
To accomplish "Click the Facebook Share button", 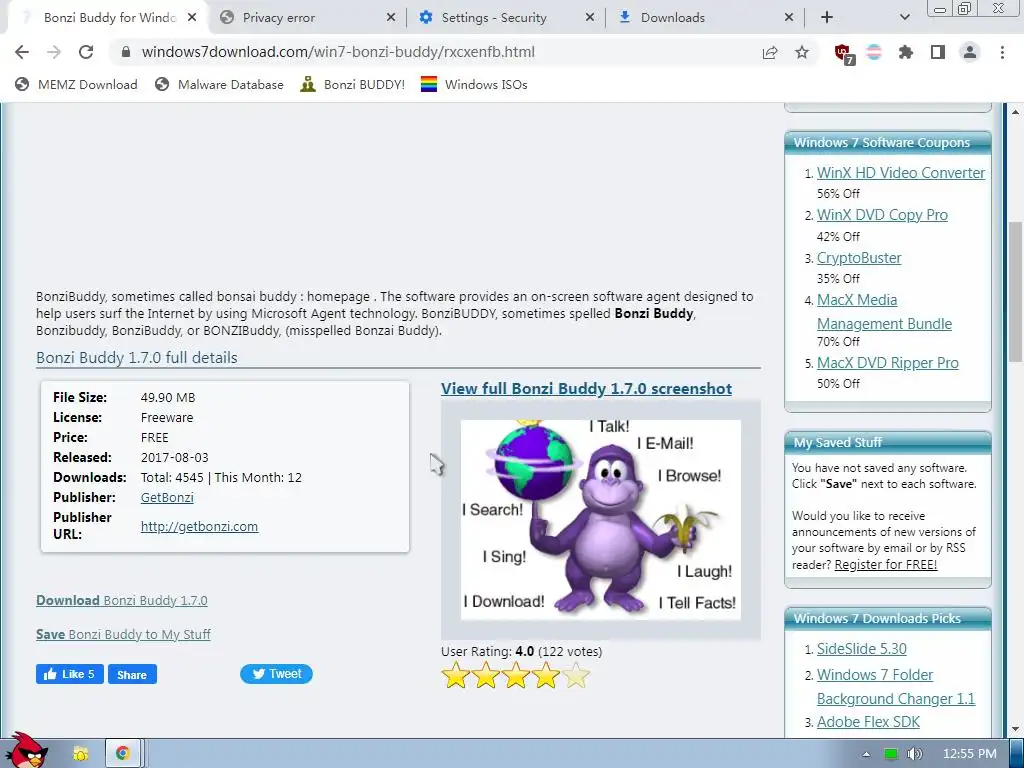I will tap(133, 675).
